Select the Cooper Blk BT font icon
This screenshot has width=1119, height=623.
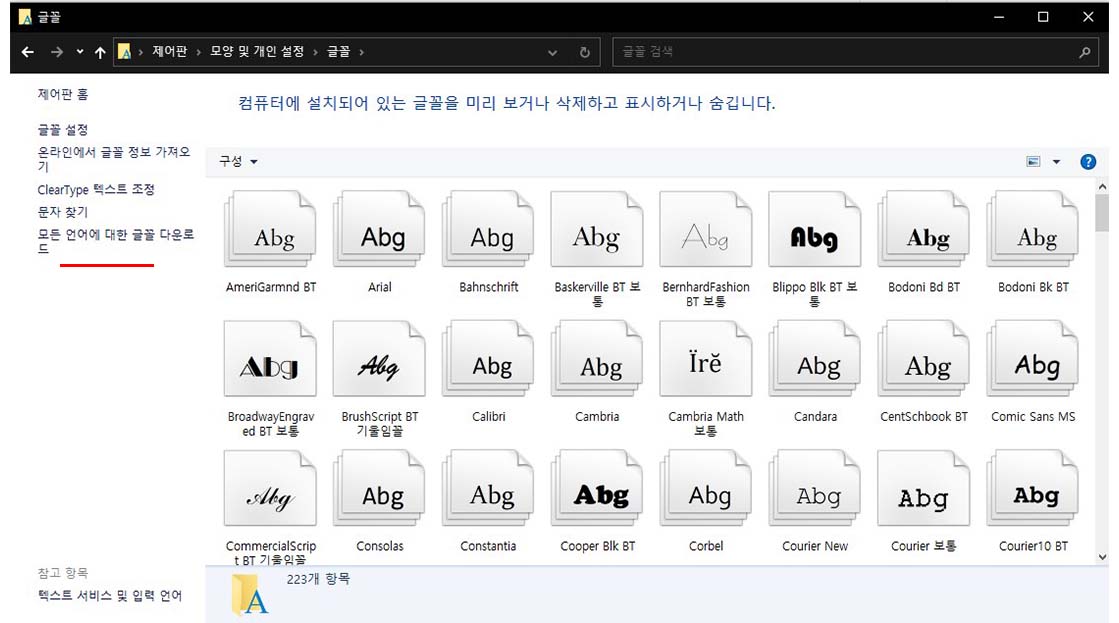click(597, 489)
